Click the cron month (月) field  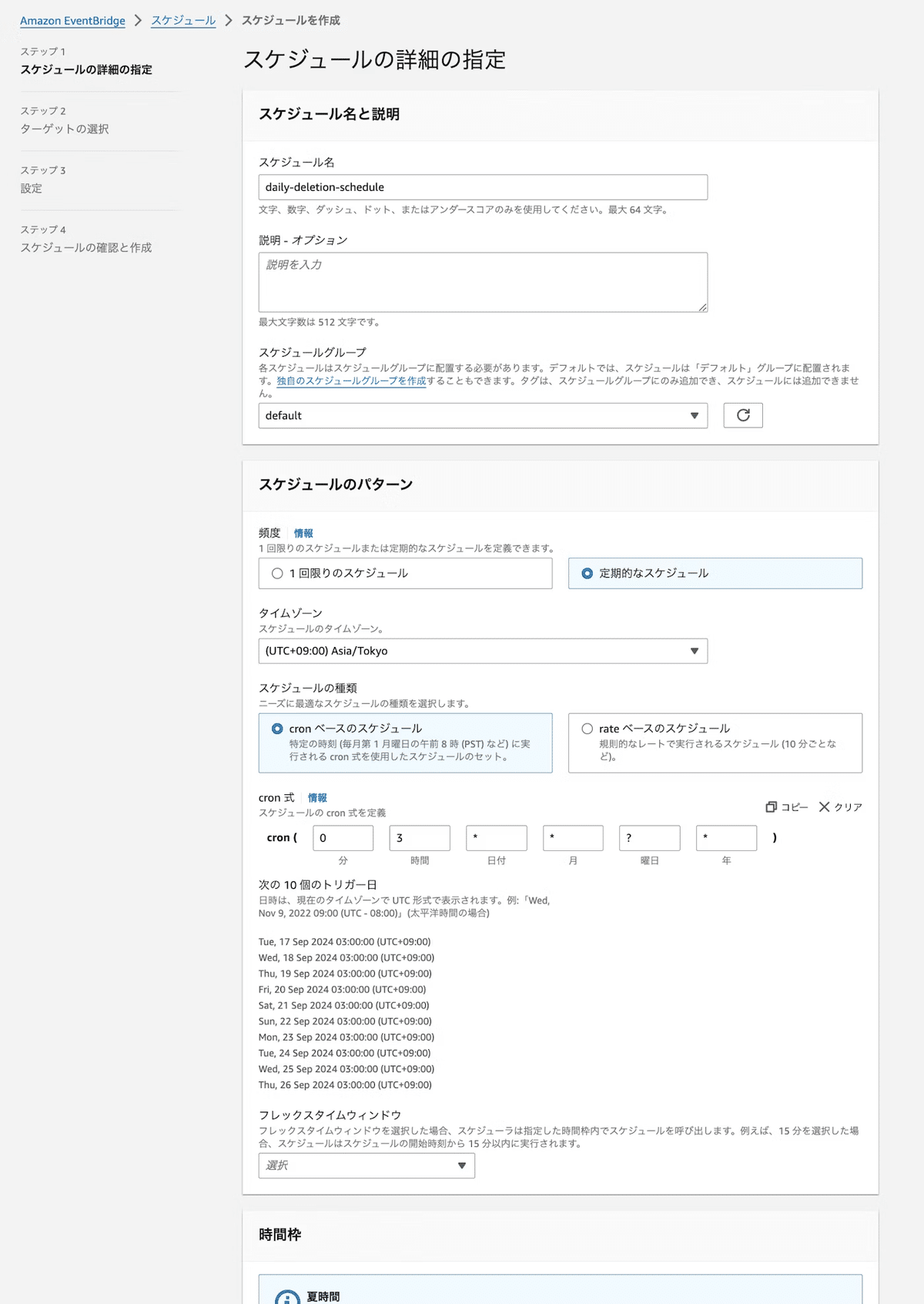573,838
